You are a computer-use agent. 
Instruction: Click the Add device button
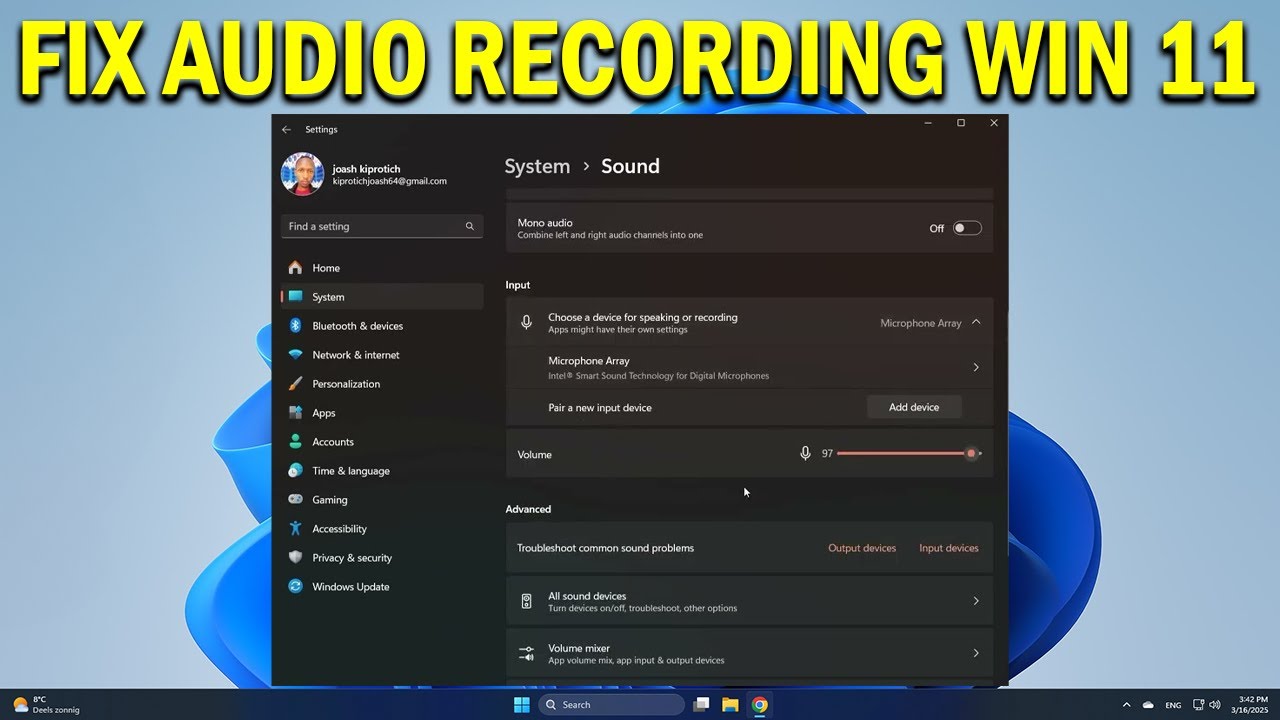914,407
